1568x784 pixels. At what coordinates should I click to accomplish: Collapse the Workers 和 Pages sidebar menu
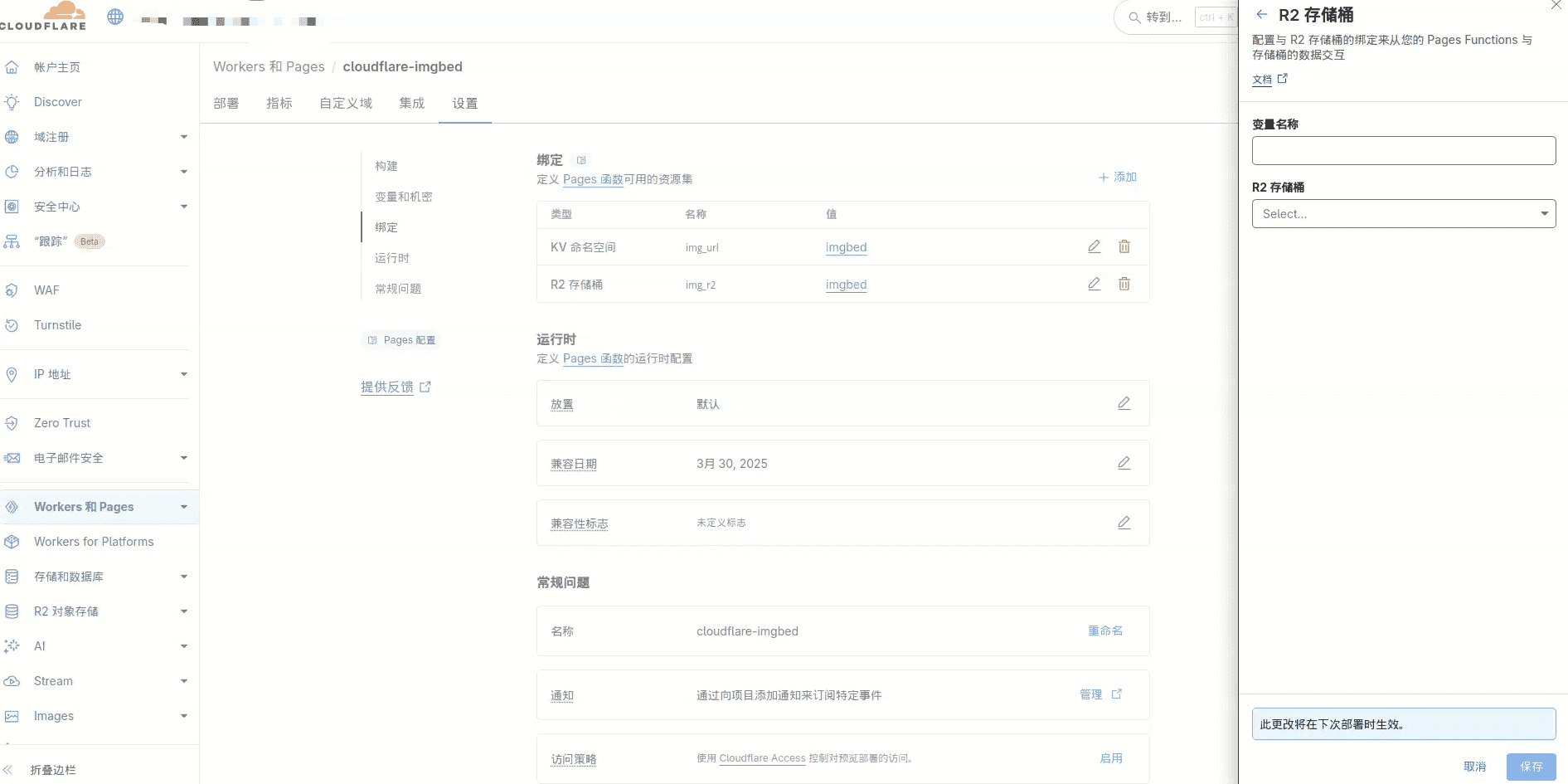[x=184, y=507]
